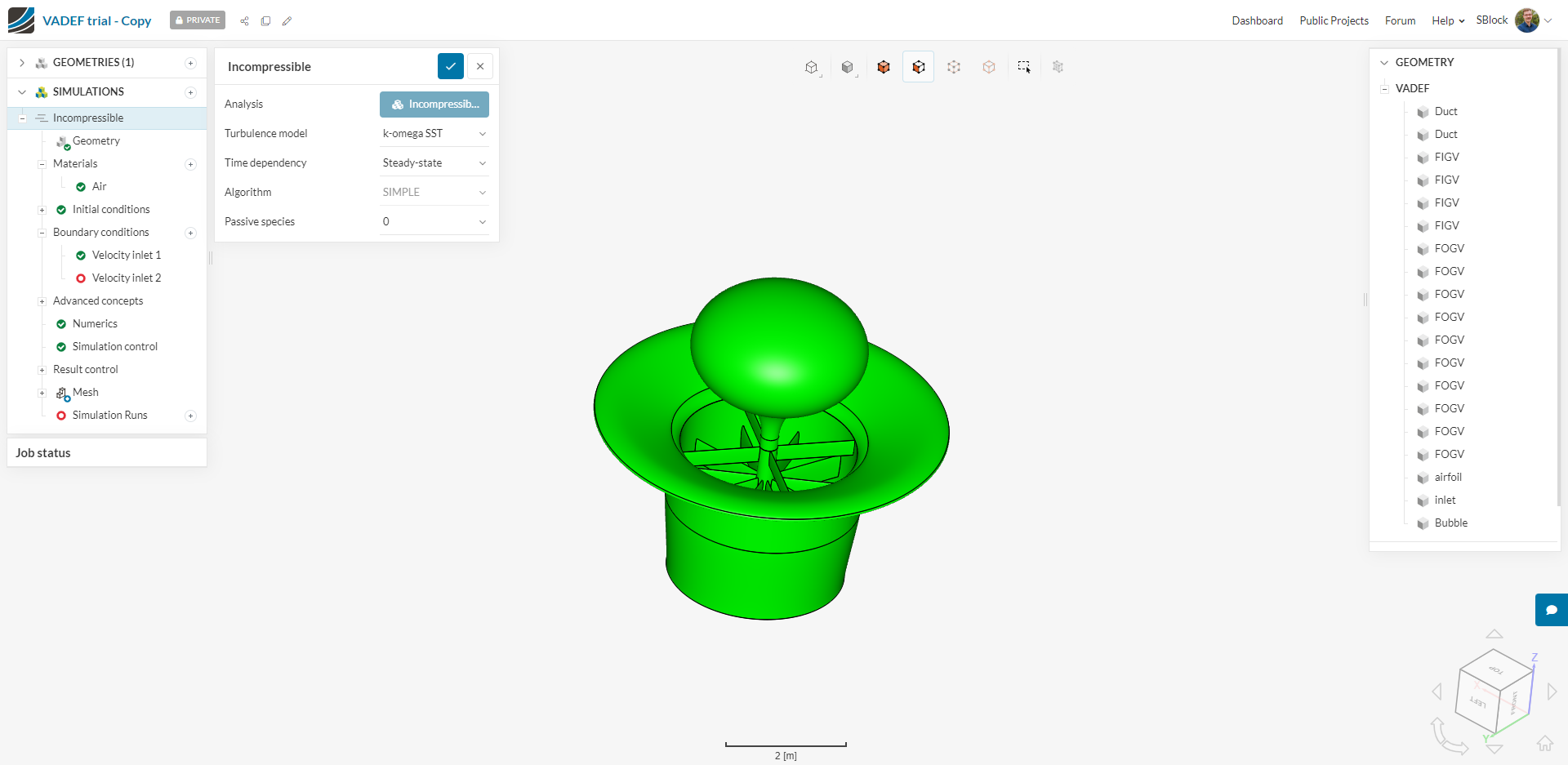Click the Incompressible analysis type button
The height and width of the screenshot is (765, 1568).
(x=434, y=104)
